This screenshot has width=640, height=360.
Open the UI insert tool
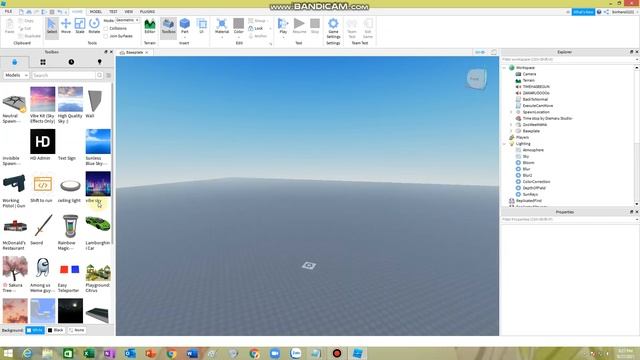click(x=201, y=27)
